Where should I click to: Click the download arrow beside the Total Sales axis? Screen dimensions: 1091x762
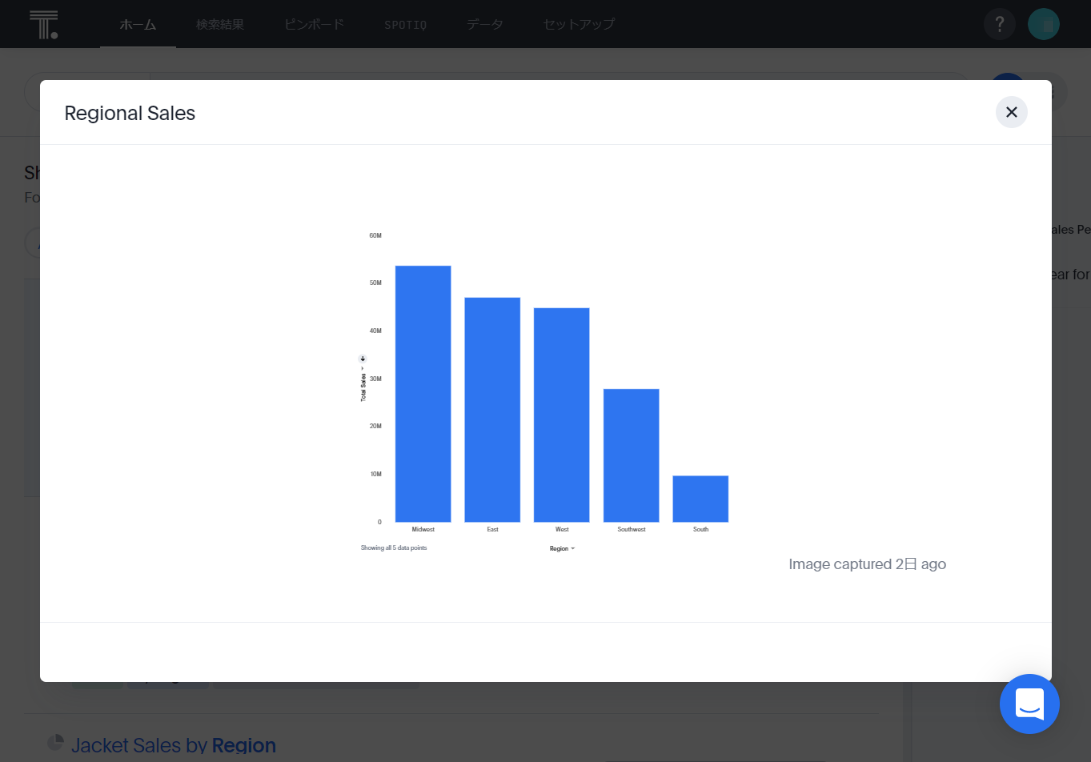click(362, 358)
